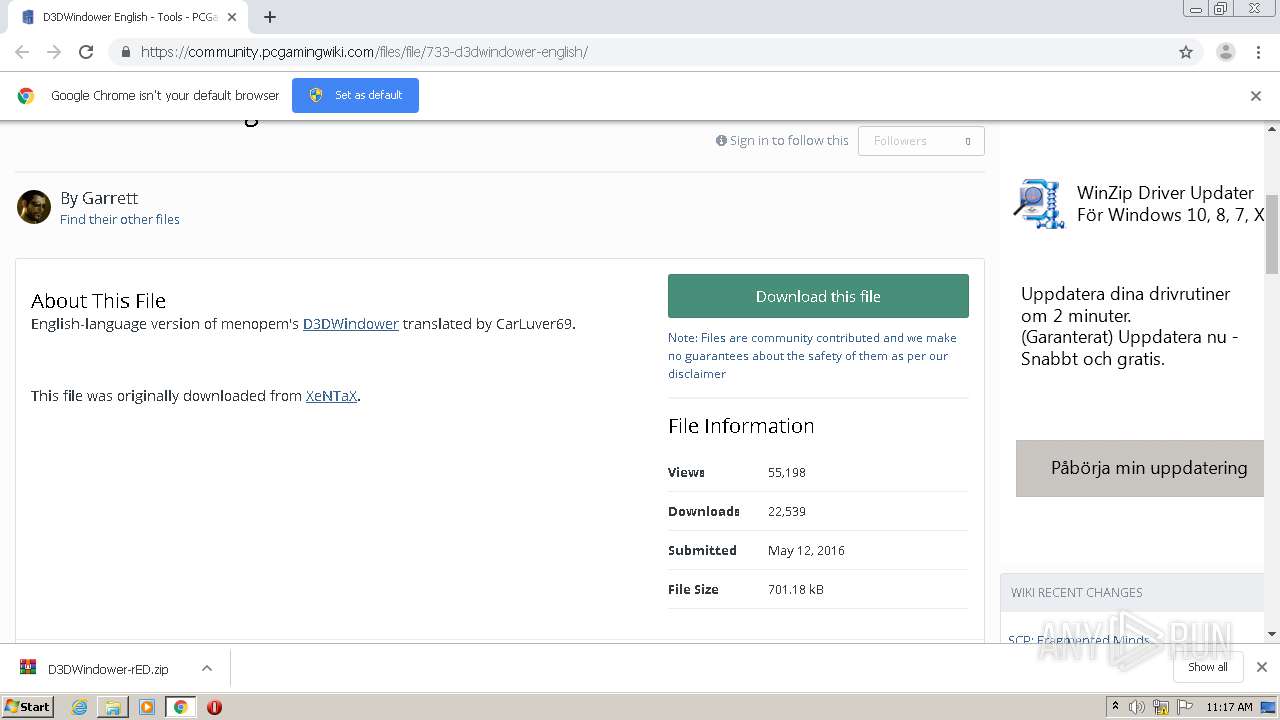Open Chrome's three-dot menu
1280x720 pixels.
point(1259,52)
